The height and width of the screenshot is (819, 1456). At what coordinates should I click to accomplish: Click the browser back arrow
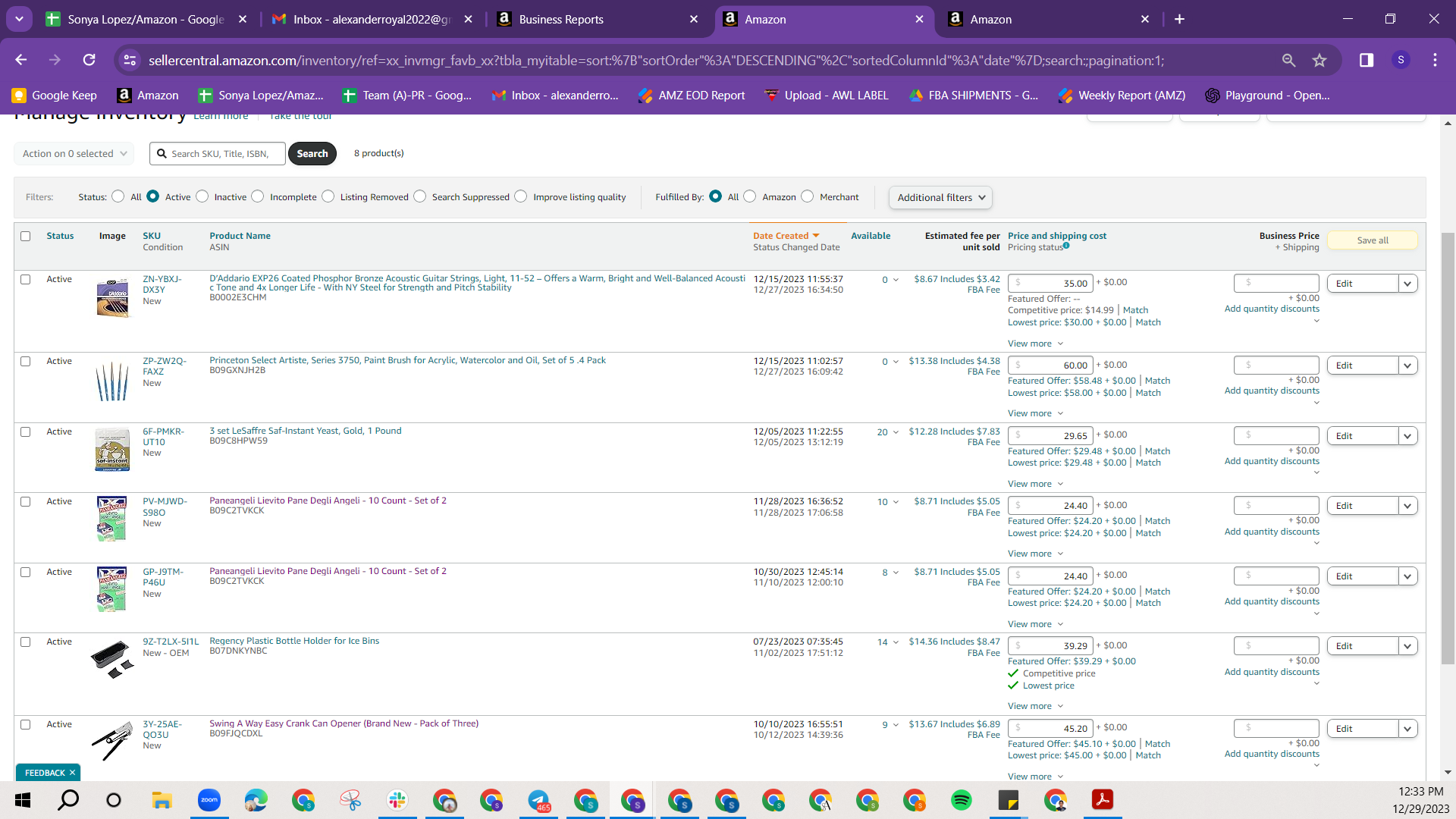coord(21,60)
